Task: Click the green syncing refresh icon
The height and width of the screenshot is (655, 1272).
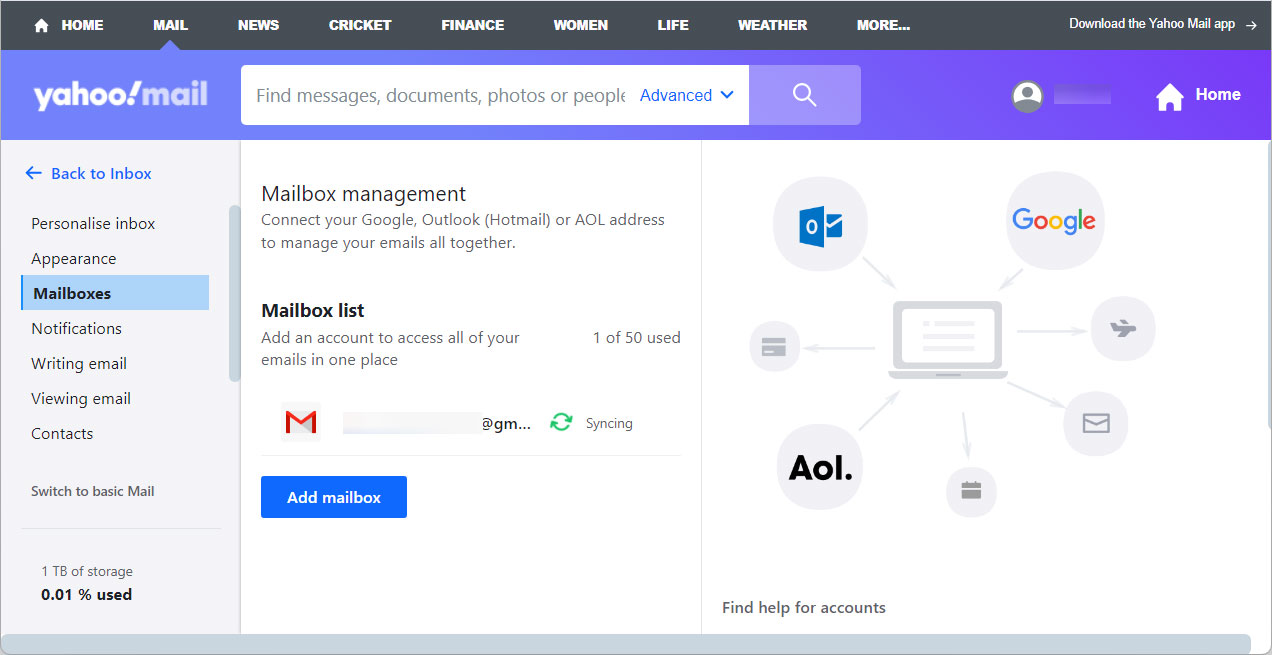Action: (561, 422)
